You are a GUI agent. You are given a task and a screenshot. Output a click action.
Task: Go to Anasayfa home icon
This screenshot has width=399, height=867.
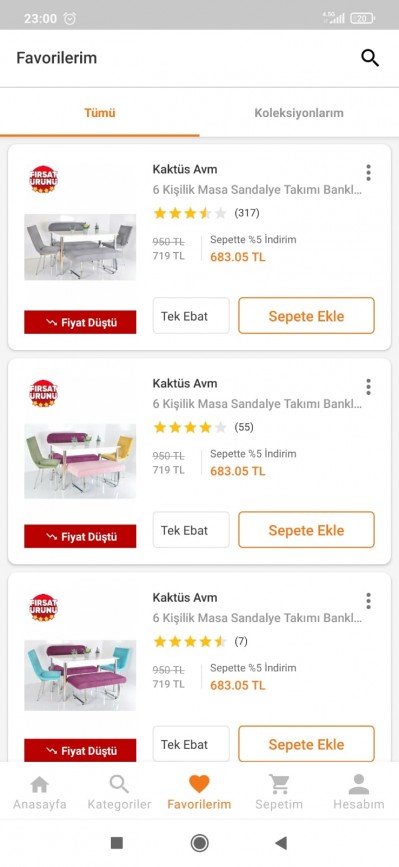pyautogui.click(x=39, y=784)
